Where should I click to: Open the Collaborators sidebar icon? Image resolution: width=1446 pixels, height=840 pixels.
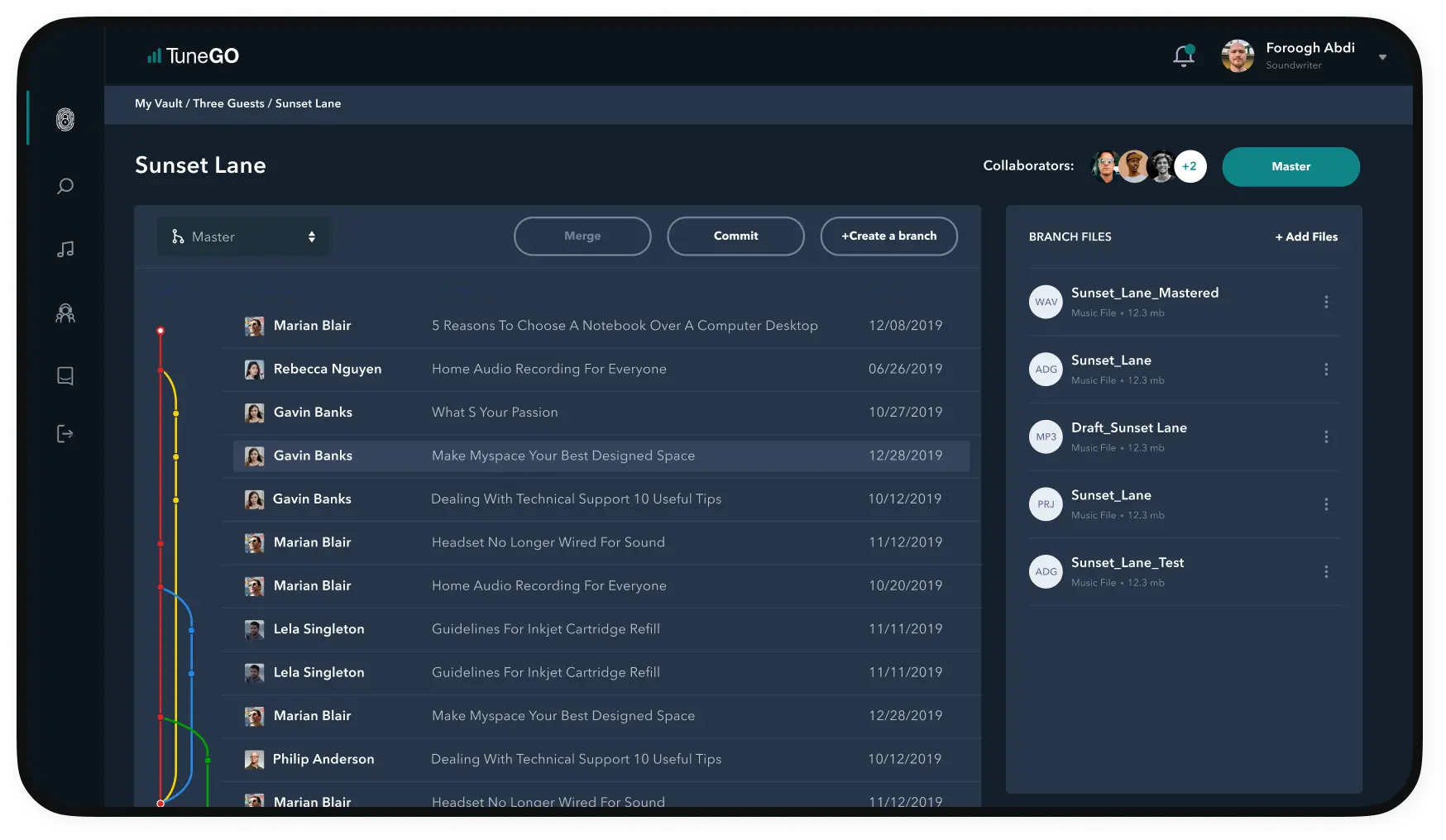pos(65,313)
